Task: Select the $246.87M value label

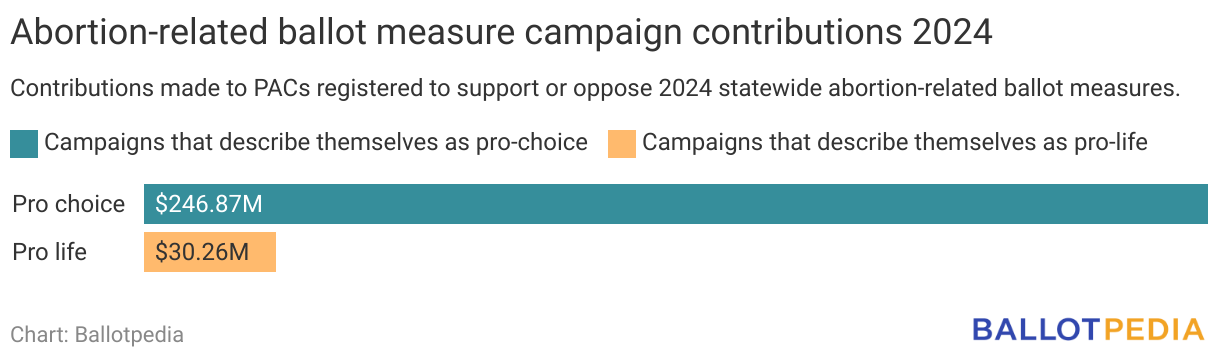Action: (208, 205)
